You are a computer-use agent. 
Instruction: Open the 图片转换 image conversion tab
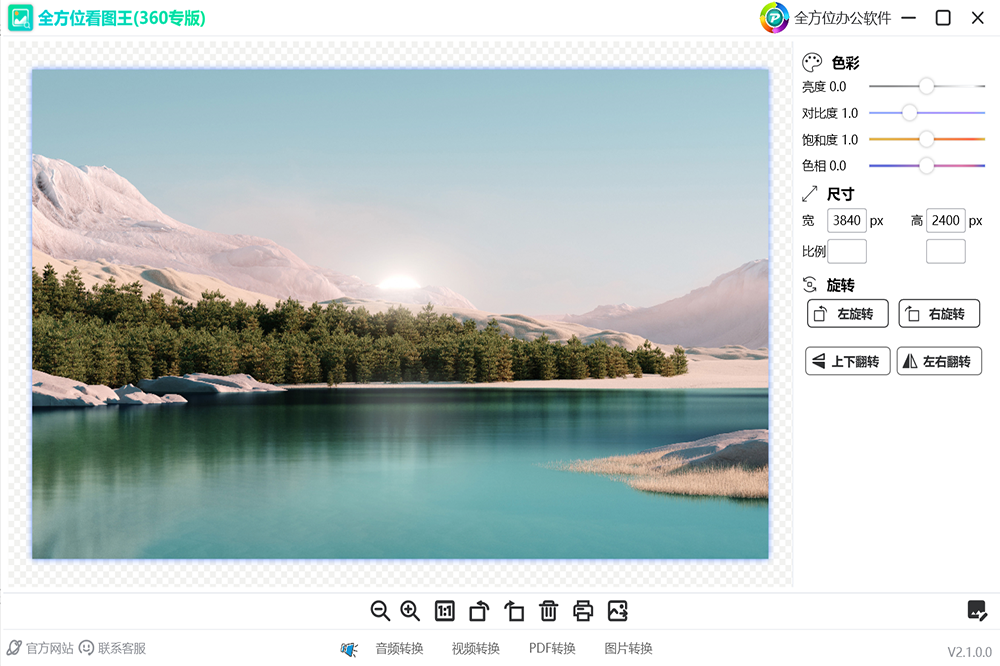(628, 648)
